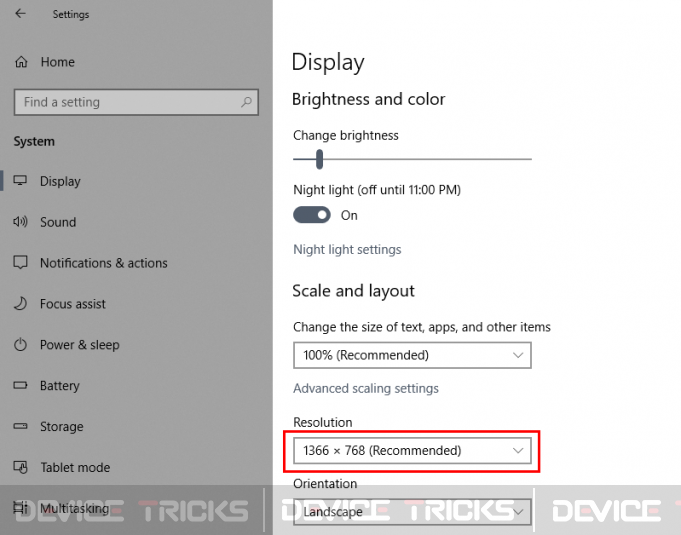Click the Focus assist moon icon
Screen dimensions: 681x535
20,303
